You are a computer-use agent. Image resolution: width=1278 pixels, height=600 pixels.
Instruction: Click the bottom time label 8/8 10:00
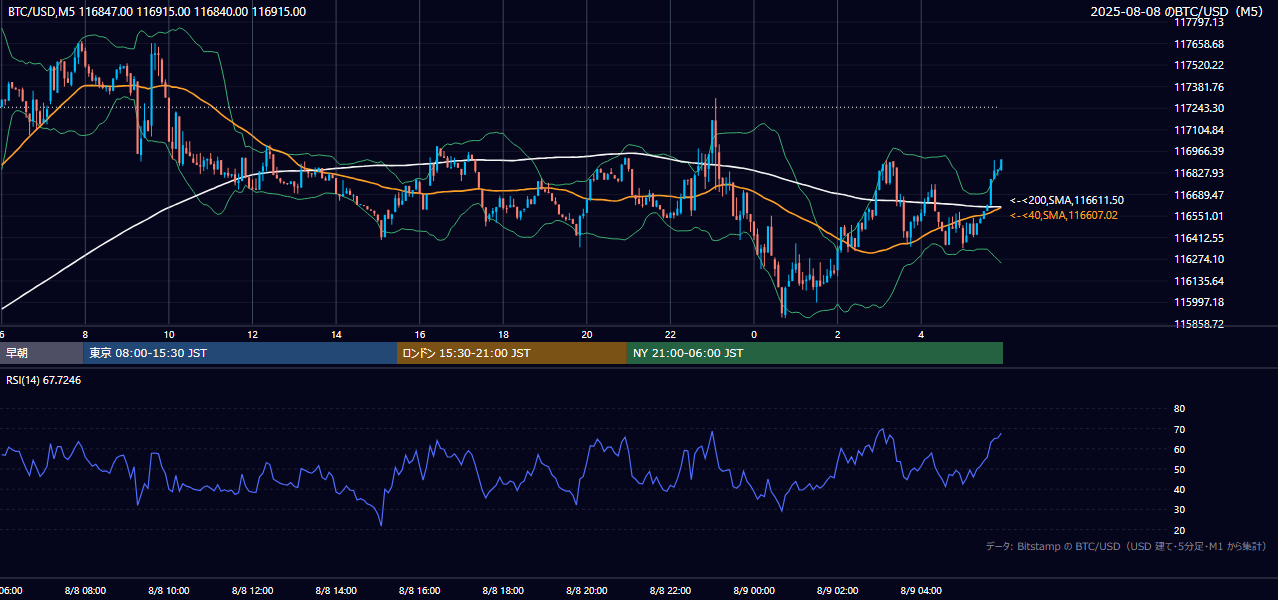[x=169, y=591]
